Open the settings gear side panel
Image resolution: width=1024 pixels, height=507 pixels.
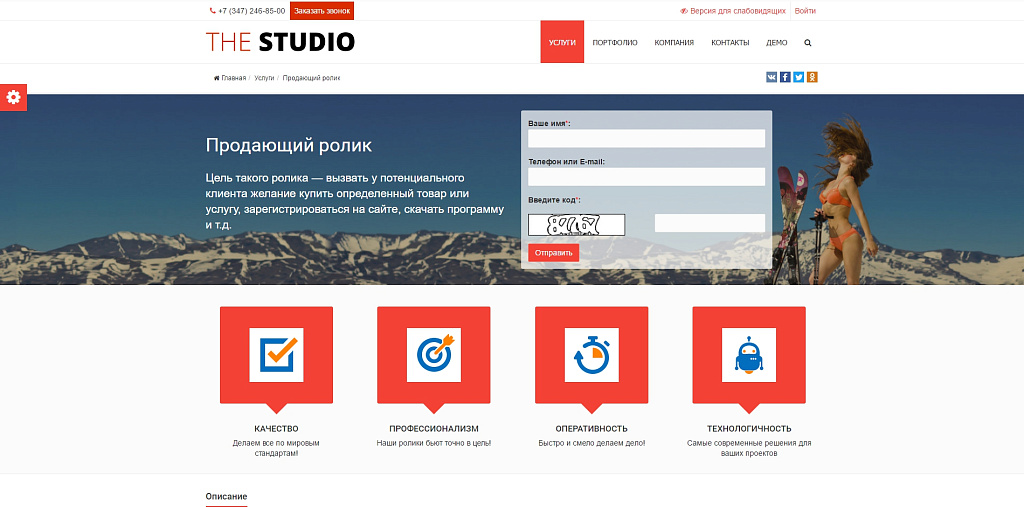13,97
